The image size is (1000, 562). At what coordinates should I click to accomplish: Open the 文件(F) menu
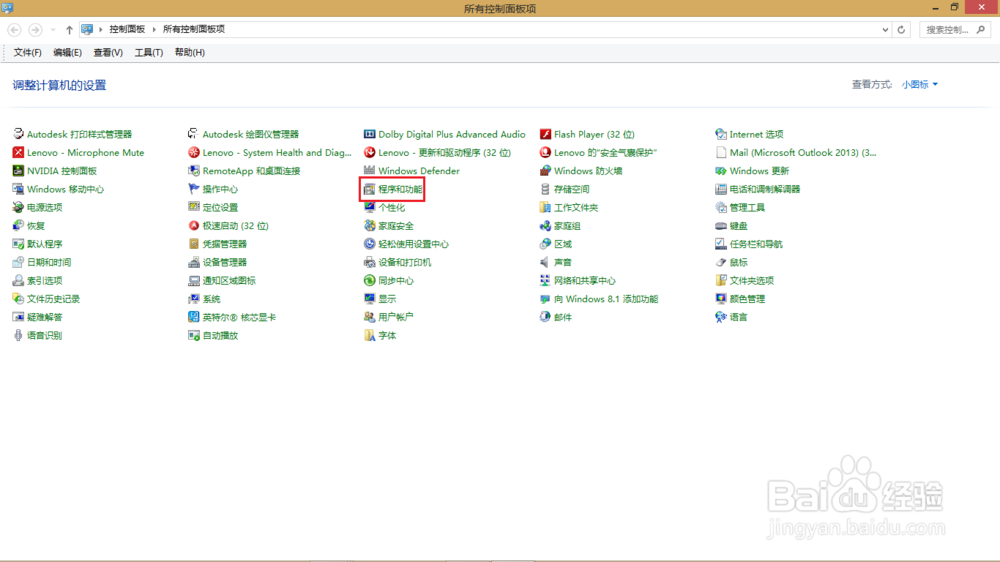coord(27,52)
